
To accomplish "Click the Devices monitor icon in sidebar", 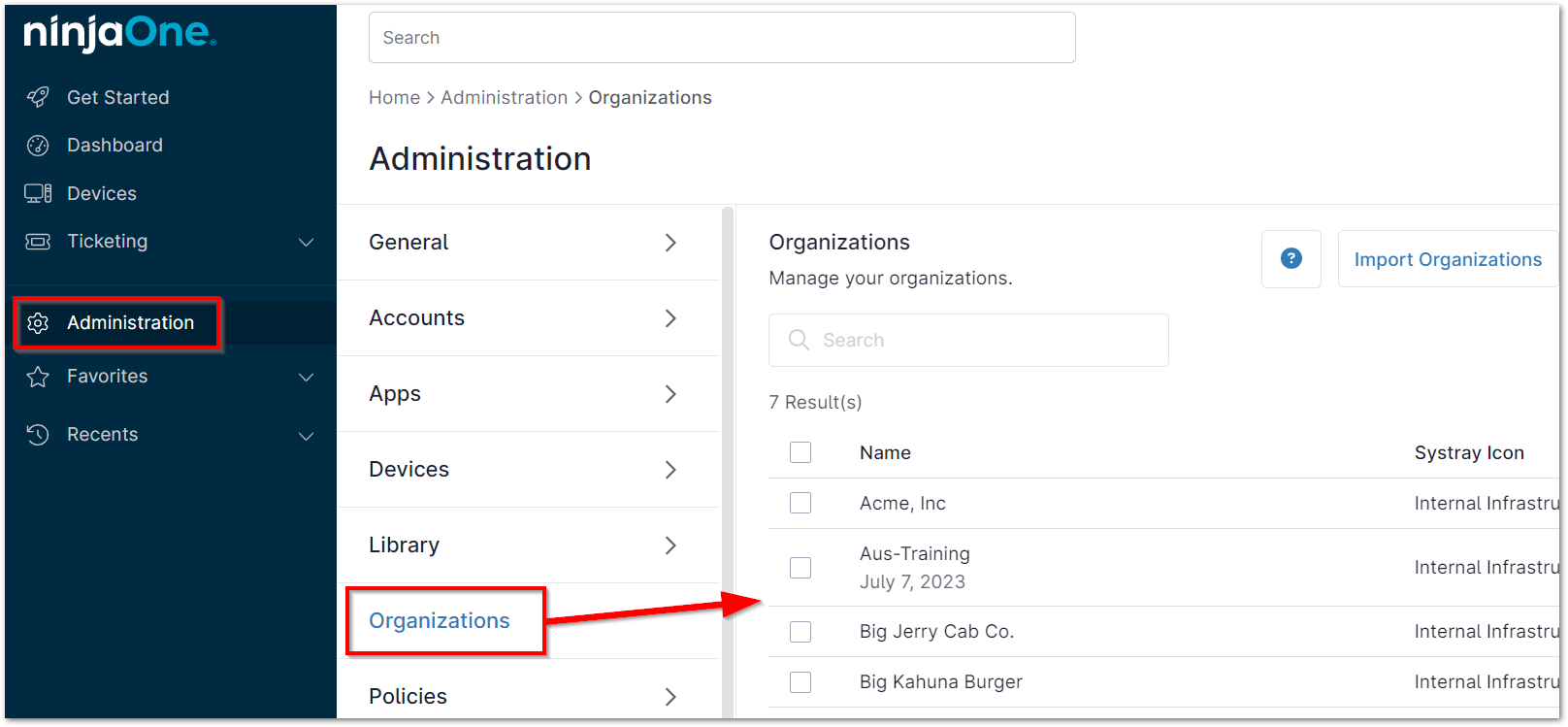I will tap(37, 192).
